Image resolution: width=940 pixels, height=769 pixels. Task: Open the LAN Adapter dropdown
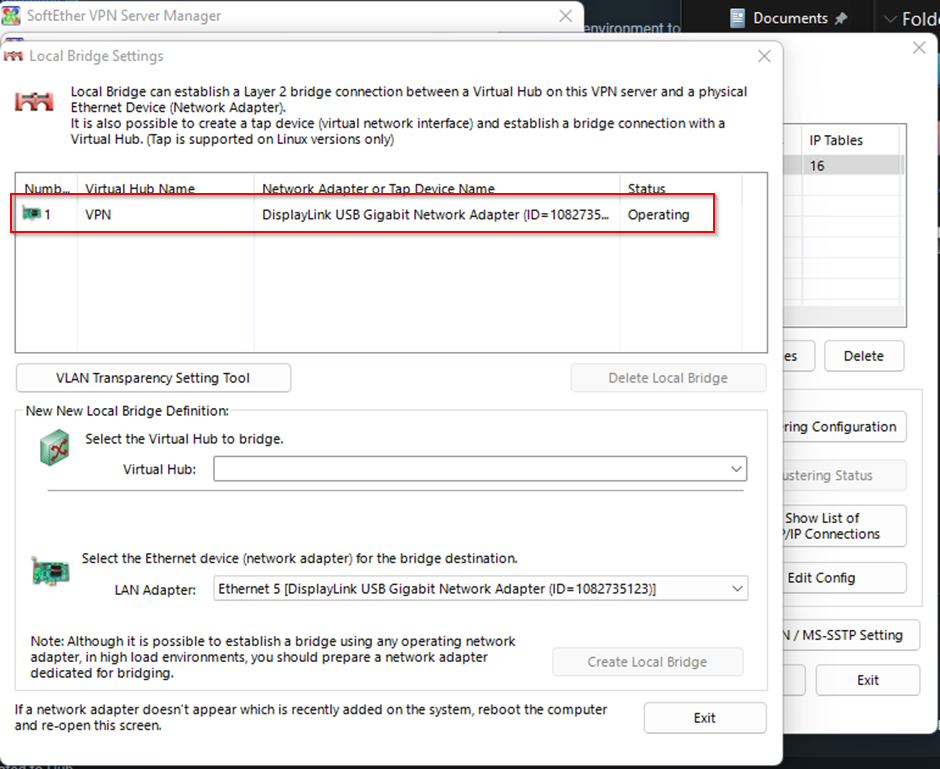tap(737, 589)
